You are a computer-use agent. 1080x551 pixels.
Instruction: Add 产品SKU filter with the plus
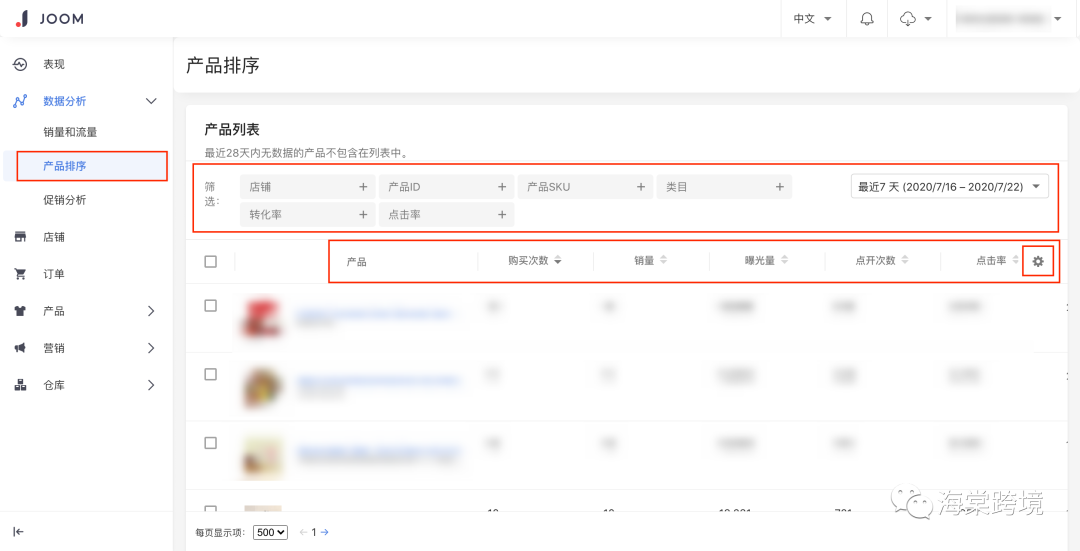[x=641, y=187]
